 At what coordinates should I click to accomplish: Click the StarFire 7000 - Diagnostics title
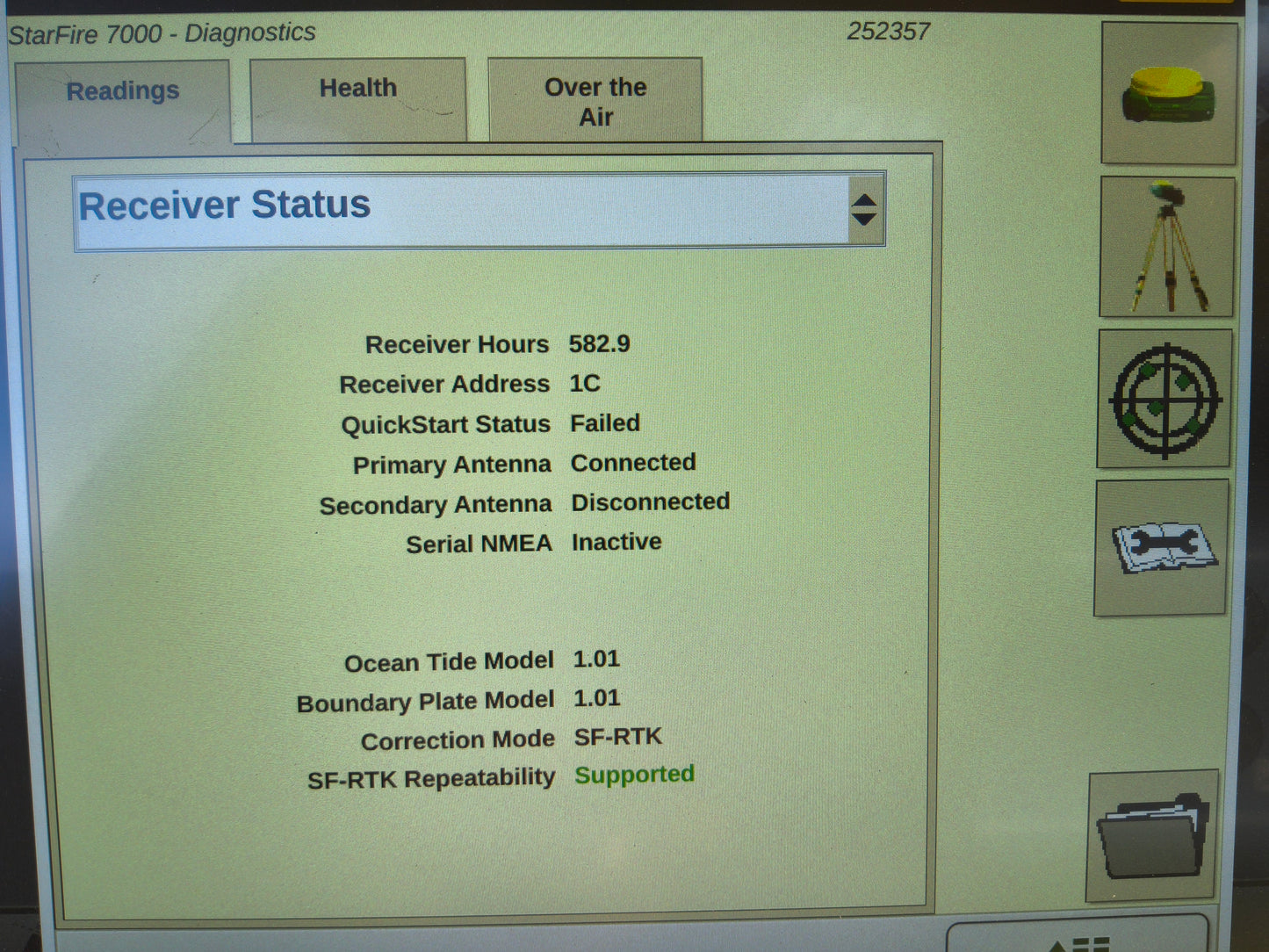click(162, 33)
